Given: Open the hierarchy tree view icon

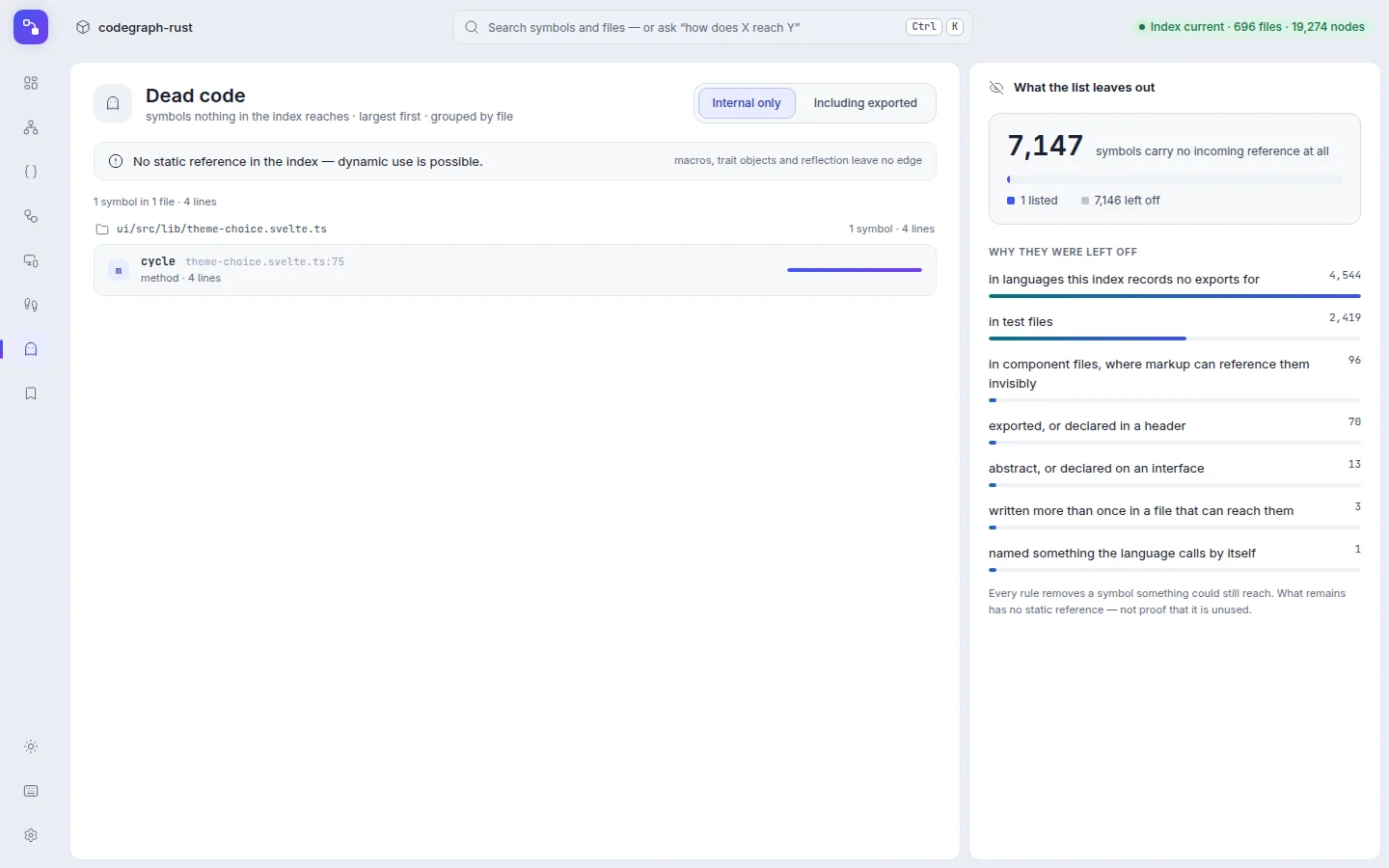Looking at the screenshot, I should point(31,127).
